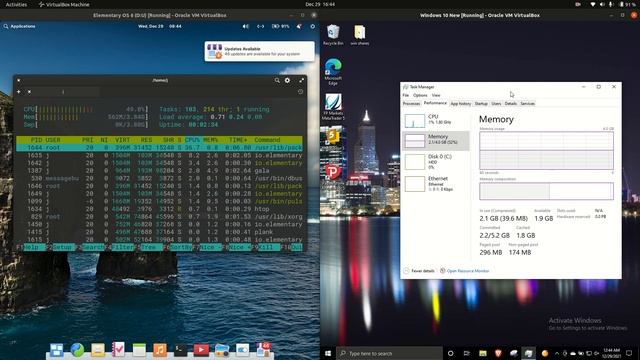Open Multitasking View in elementary dock

pos(56,350)
